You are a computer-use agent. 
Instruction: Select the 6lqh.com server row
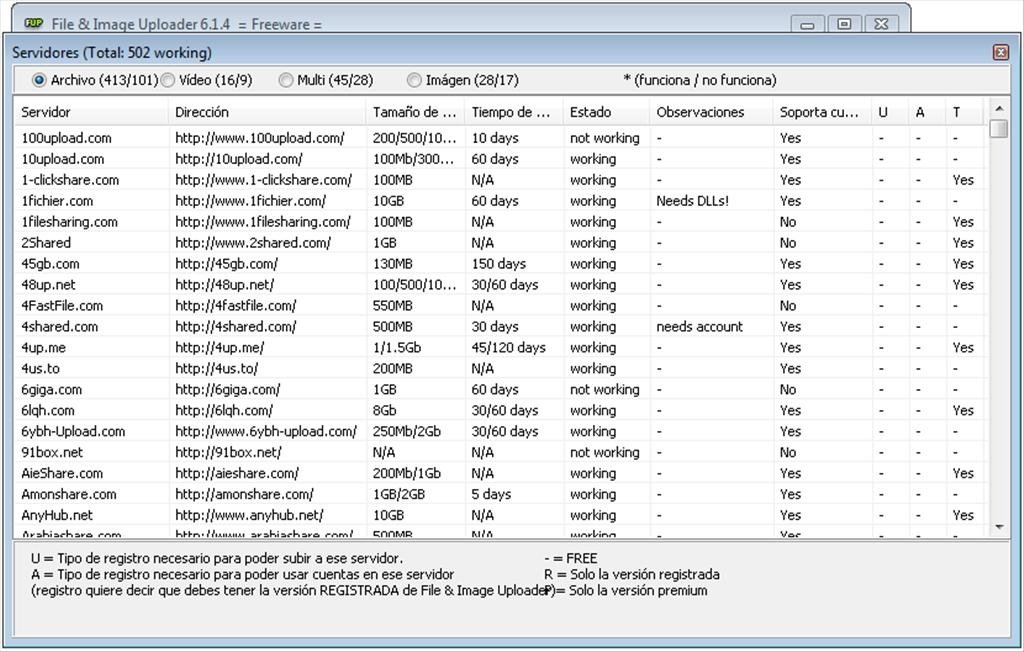(500, 410)
